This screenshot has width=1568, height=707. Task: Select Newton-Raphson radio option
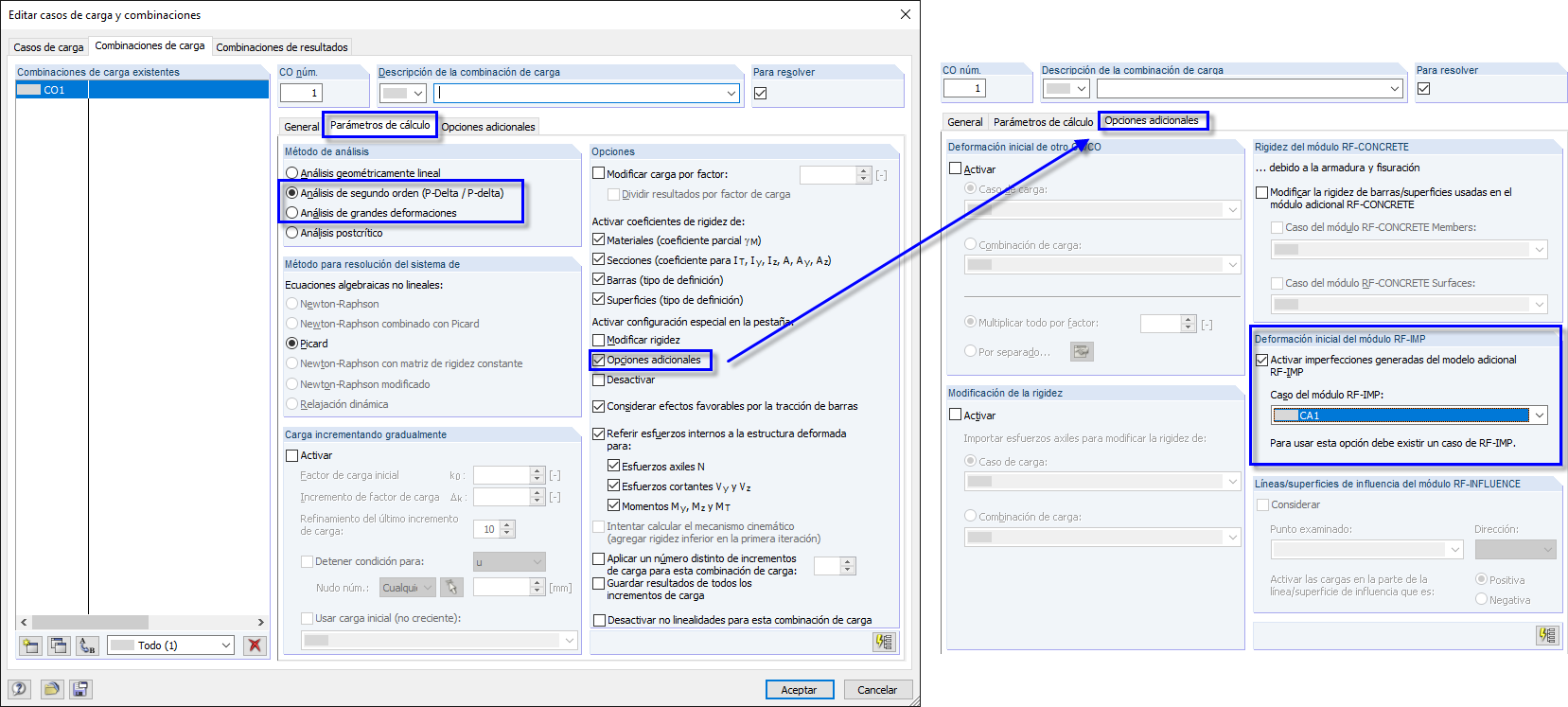292,304
